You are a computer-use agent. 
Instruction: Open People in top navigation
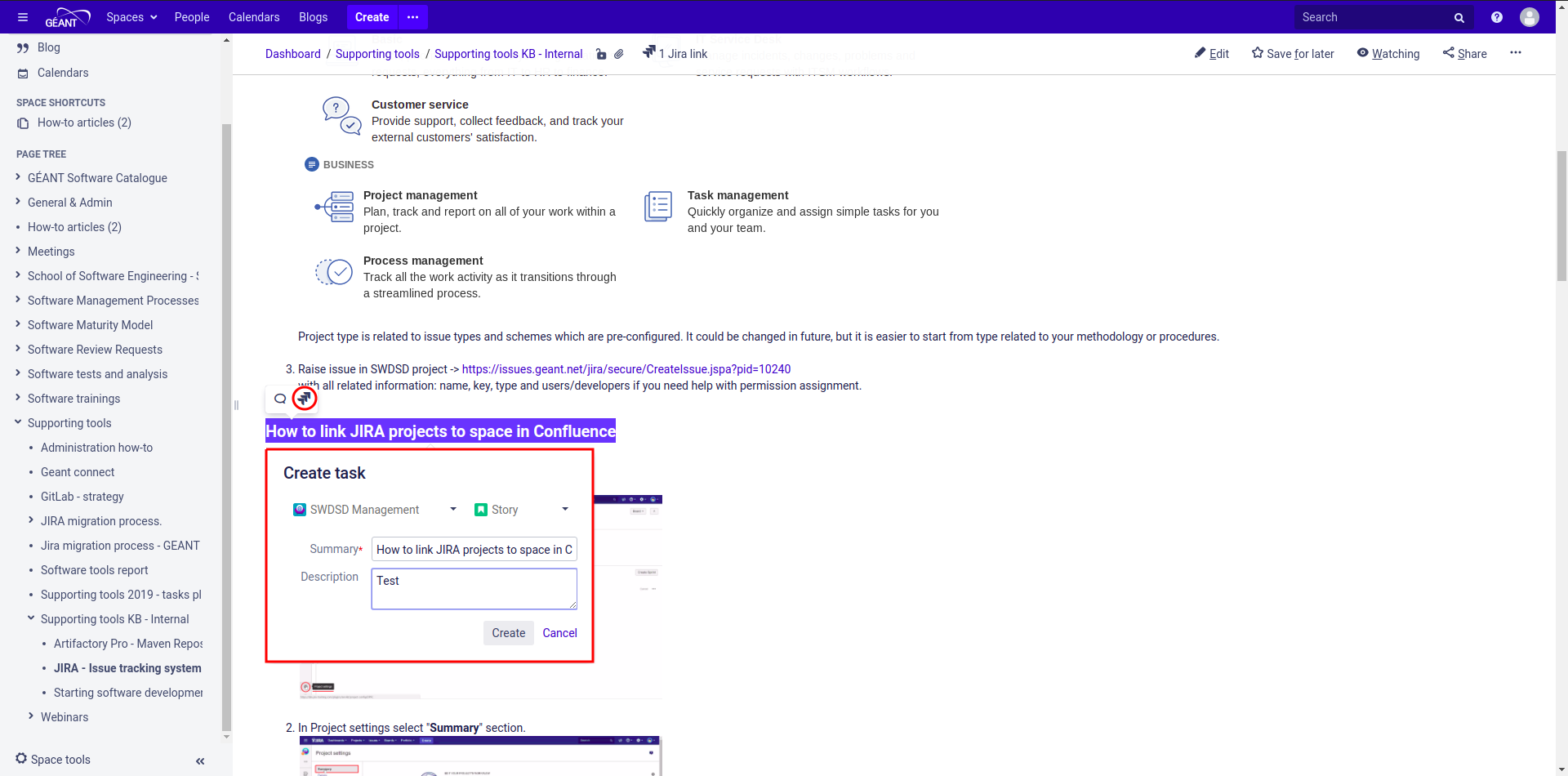(192, 17)
